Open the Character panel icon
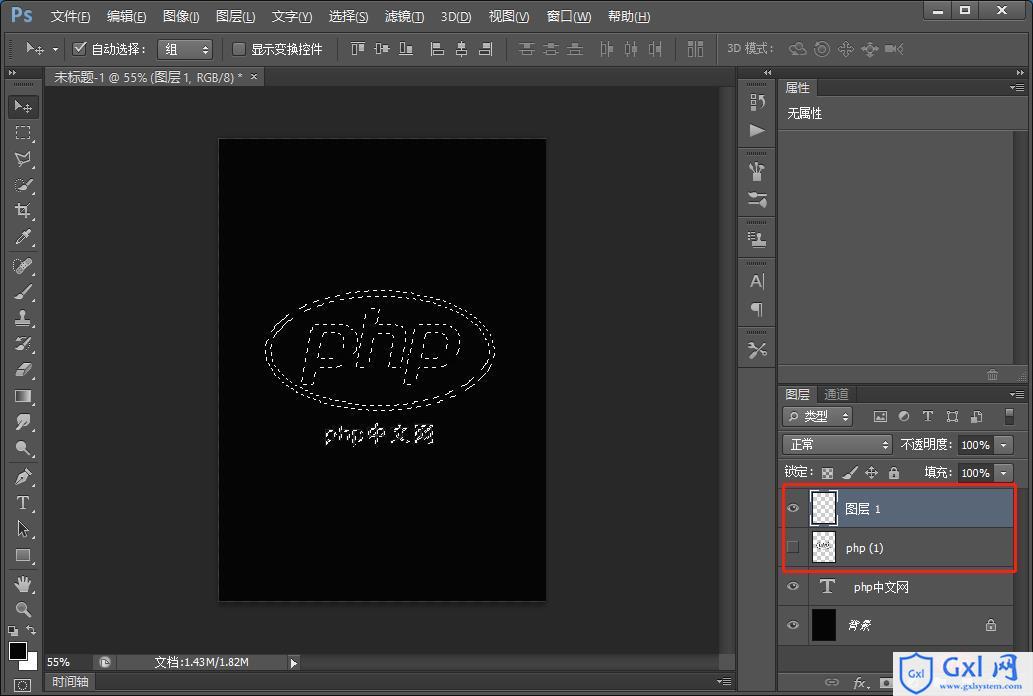 click(x=757, y=282)
